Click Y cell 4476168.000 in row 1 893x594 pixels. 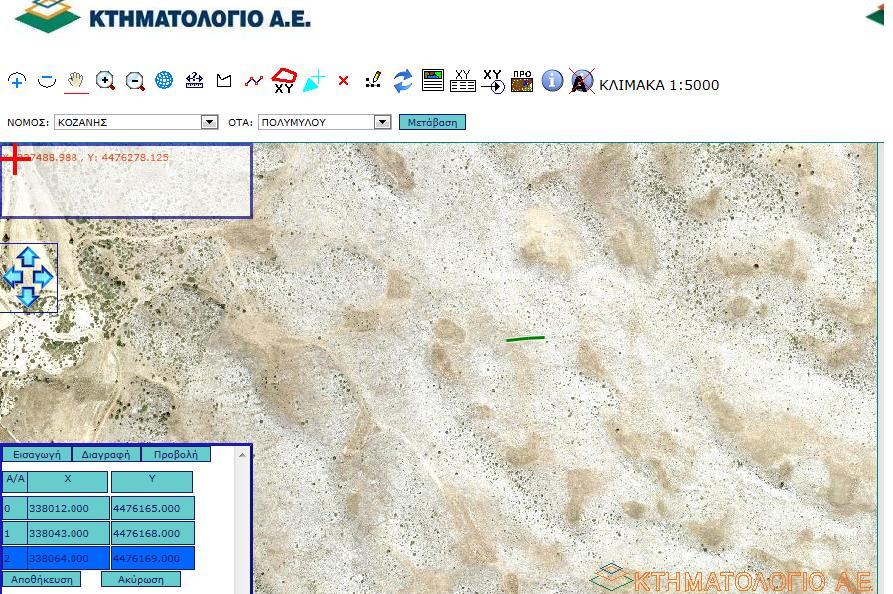(x=152, y=533)
